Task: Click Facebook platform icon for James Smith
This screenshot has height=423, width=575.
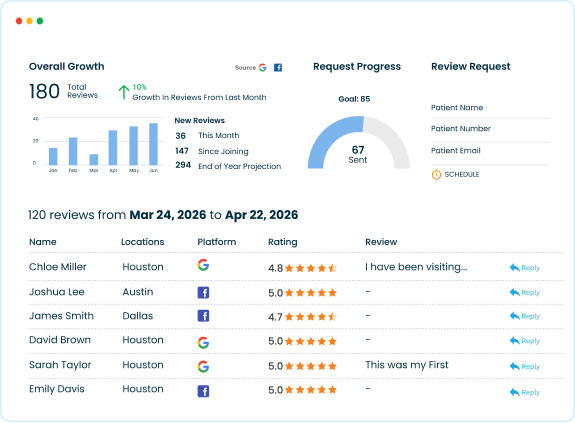Action: [x=204, y=316]
